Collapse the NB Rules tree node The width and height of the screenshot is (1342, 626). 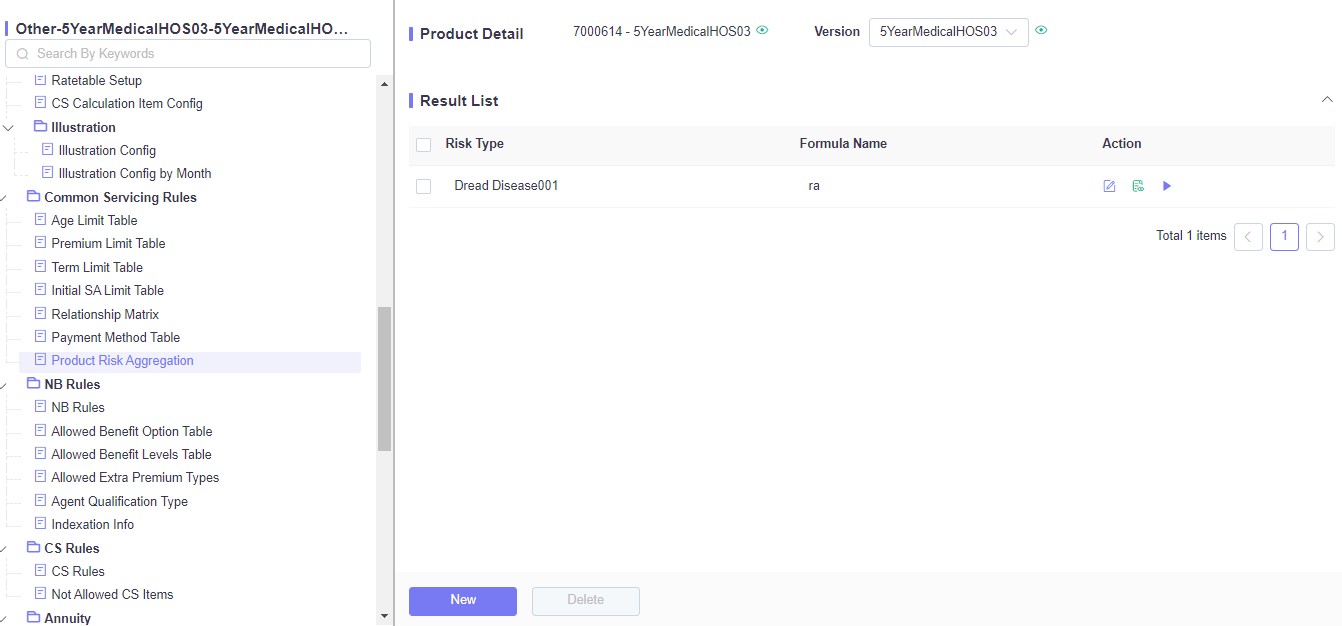(x=4, y=384)
